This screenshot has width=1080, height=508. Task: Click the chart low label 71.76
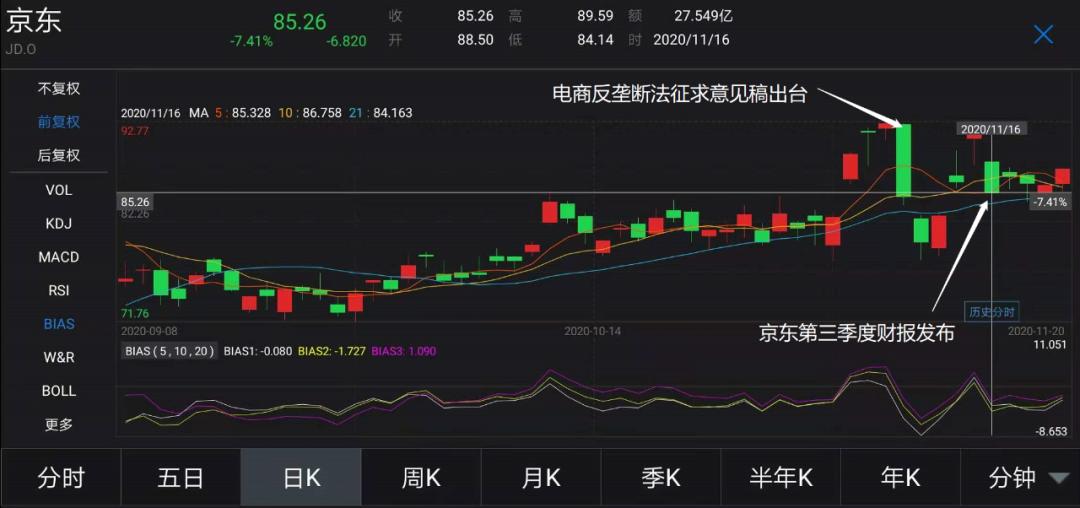click(x=134, y=314)
